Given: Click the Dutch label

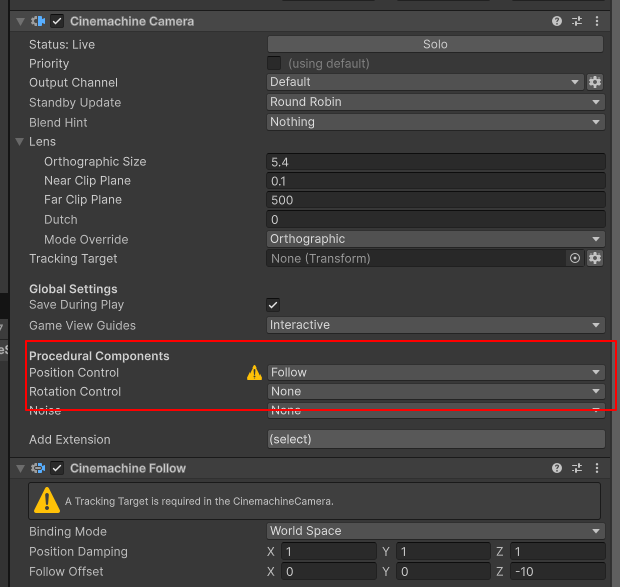Looking at the screenshot, I should pos(60,220).
